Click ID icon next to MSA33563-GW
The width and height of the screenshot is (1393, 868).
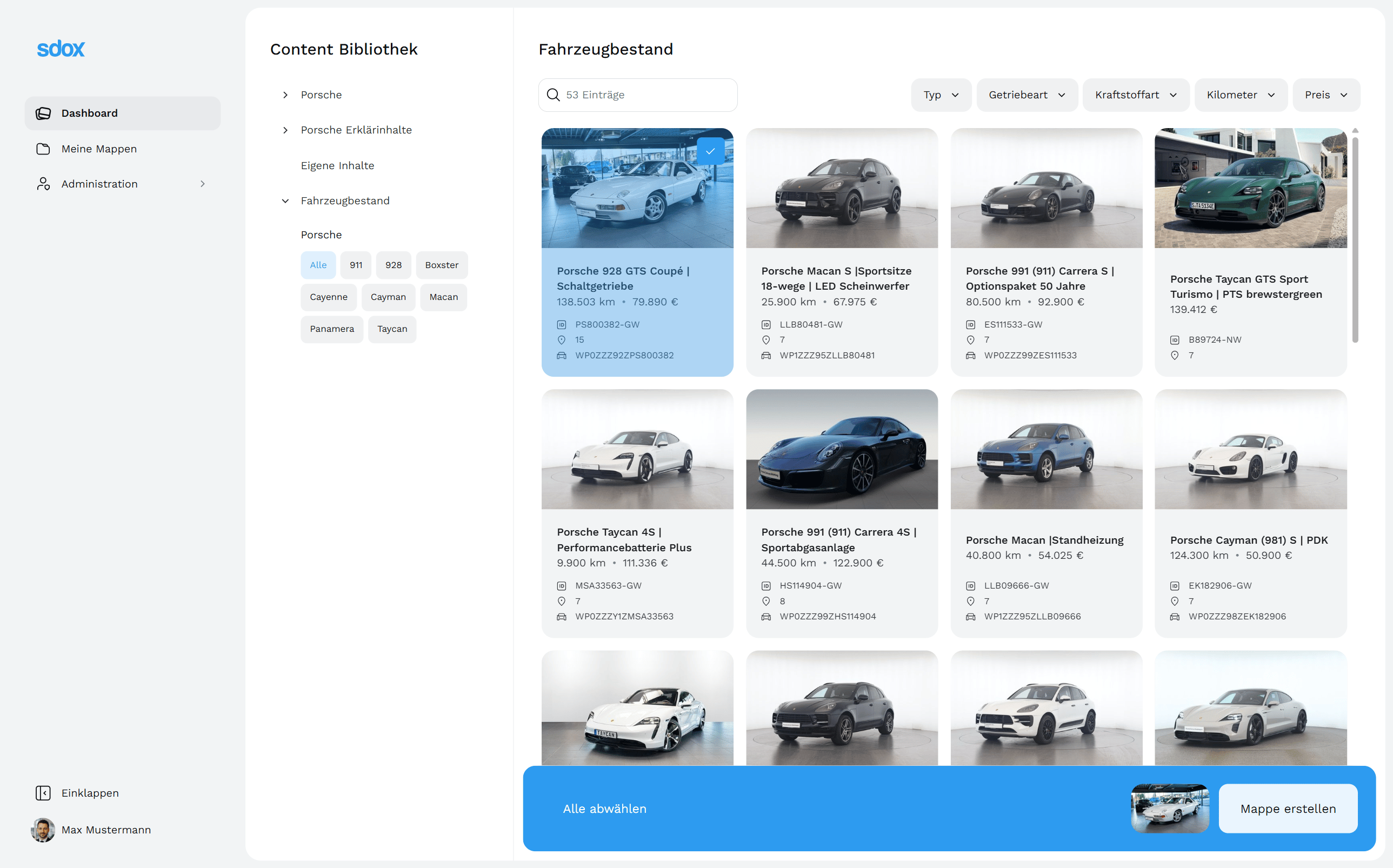562,586
